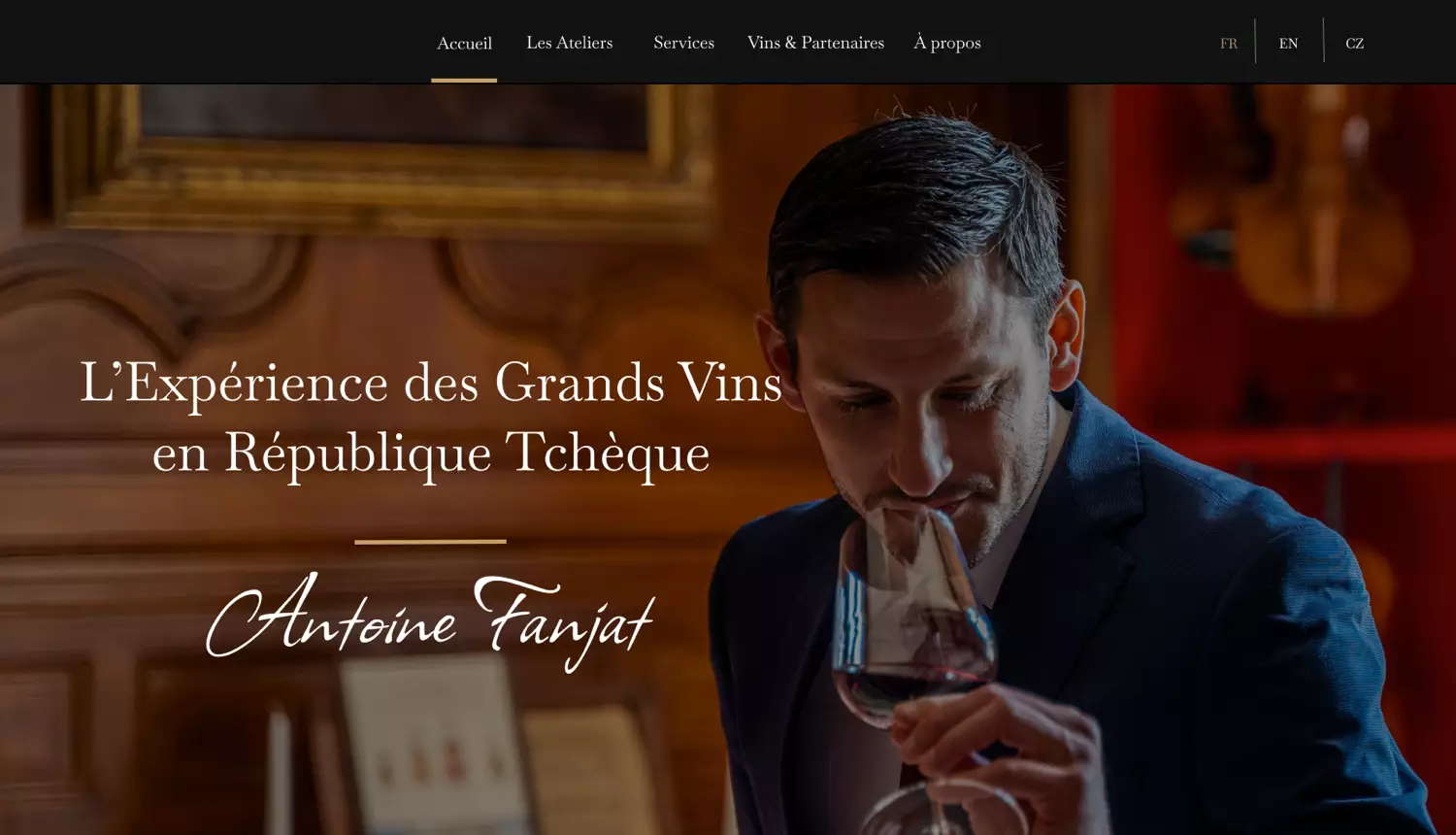Viewport: 1456px width, 835px height.
Task: Open the Les Ateliers menu
Action: click(570, 43)
